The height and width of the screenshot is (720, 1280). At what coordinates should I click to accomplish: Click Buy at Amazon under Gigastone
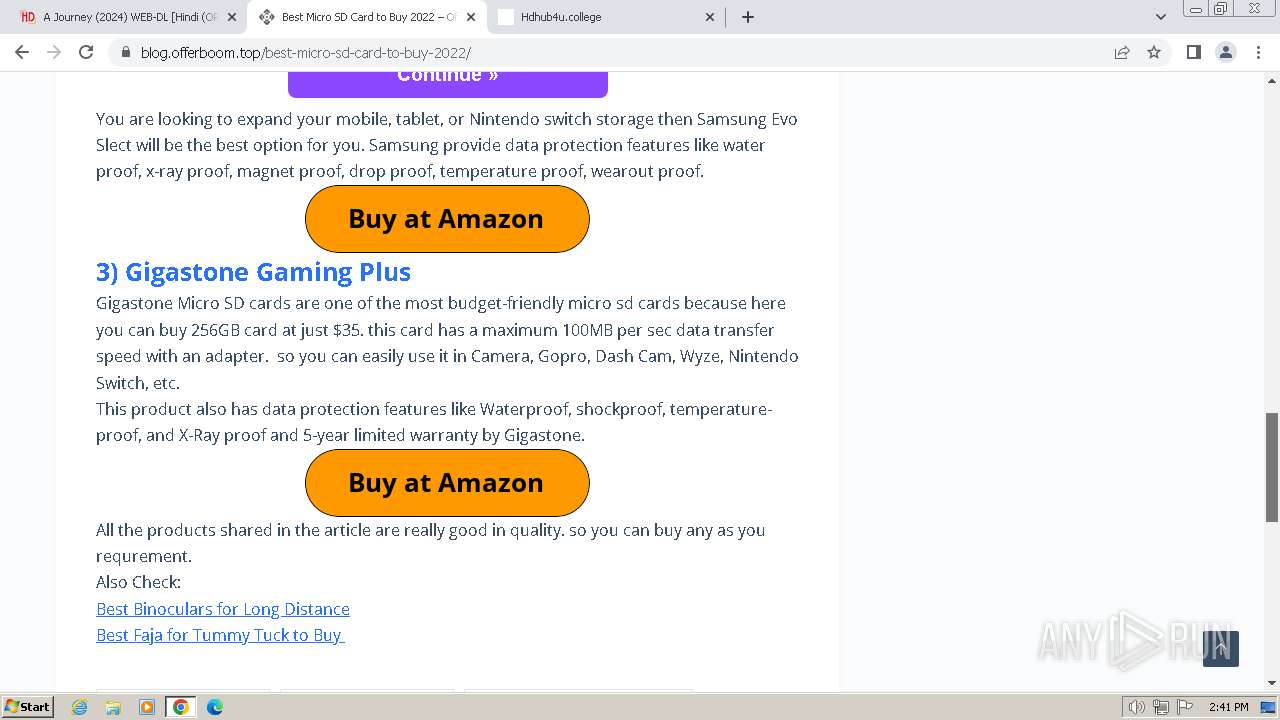coord(447,483)
